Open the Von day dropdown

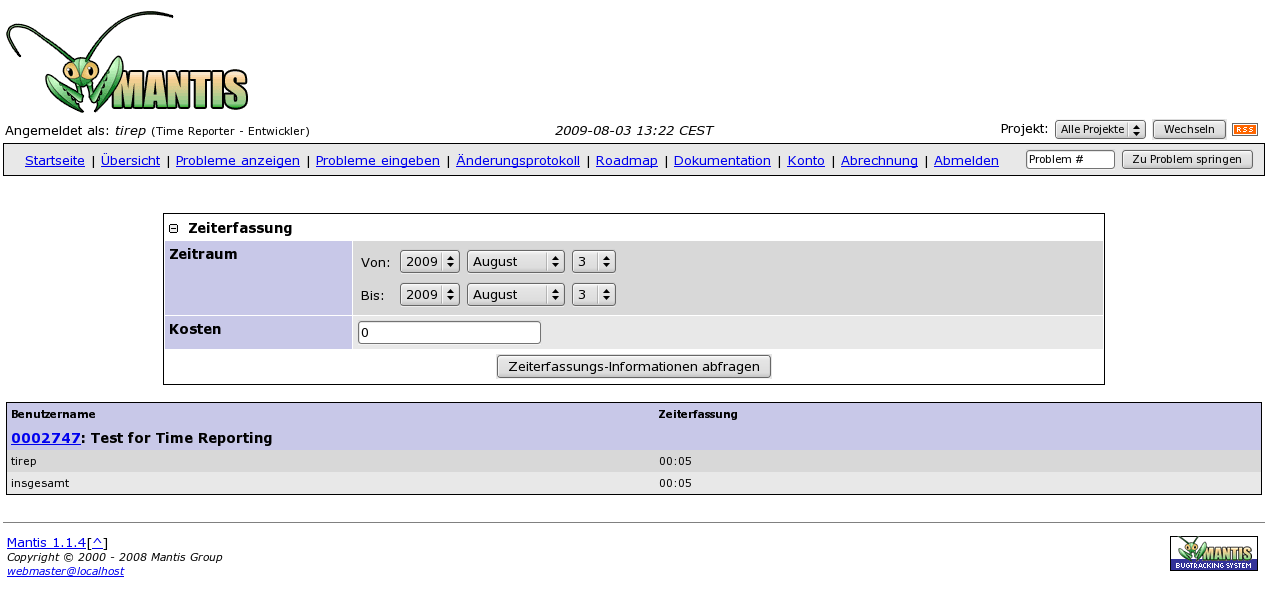click(593, 262)
